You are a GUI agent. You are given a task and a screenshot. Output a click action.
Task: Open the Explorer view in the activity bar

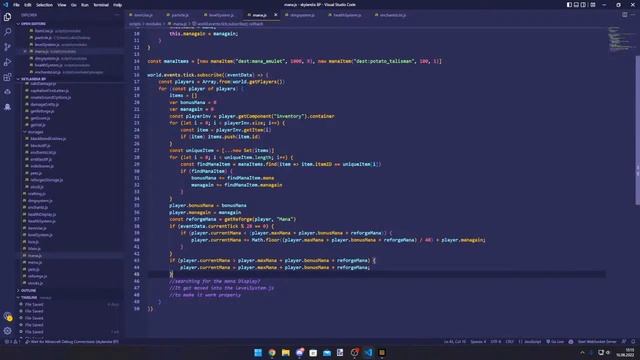pos(7,17)
